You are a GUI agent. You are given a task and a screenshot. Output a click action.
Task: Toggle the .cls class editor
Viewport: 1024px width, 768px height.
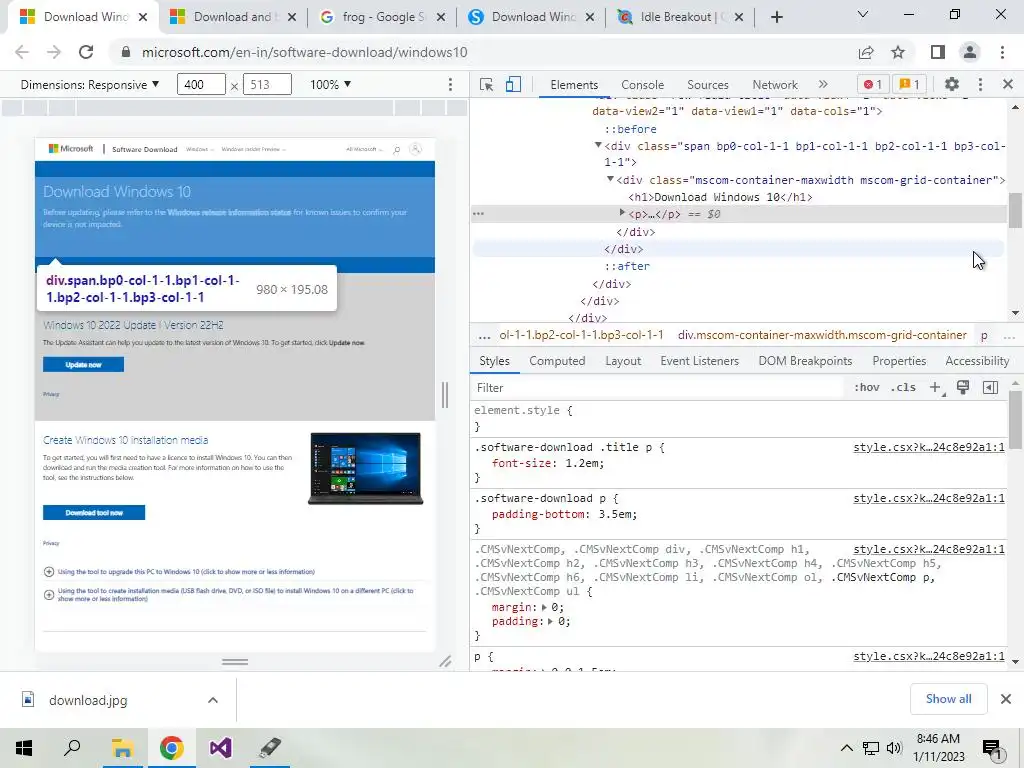point(903,387)
